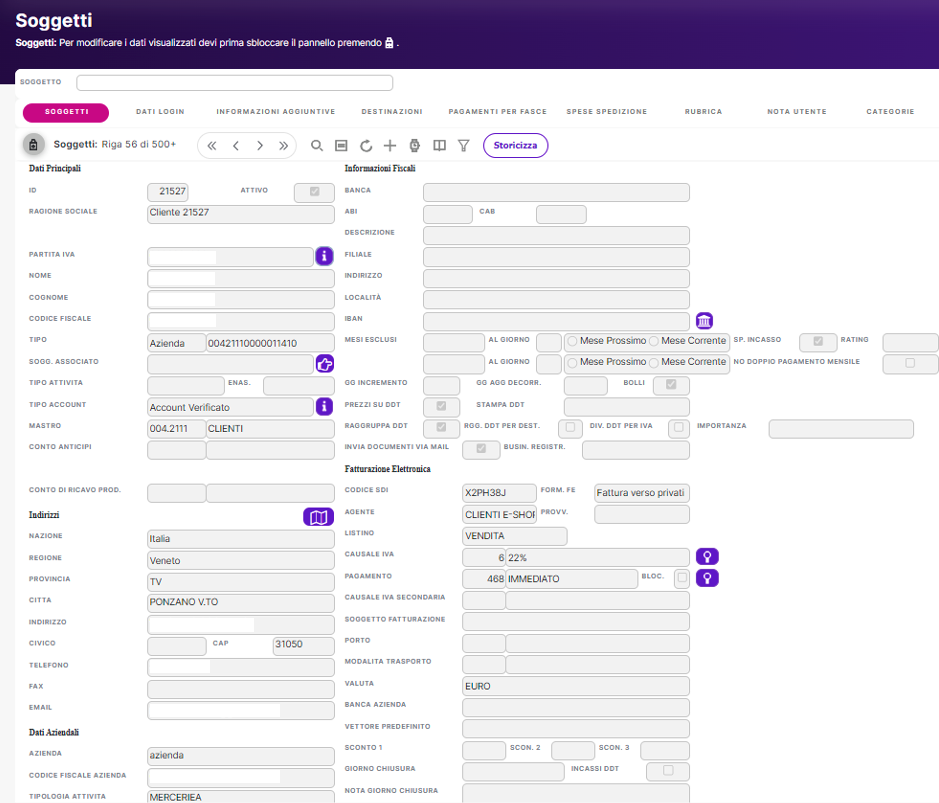Click the Banca input field
The height and width of the screenshot is (803, 939).
point(556,192)
